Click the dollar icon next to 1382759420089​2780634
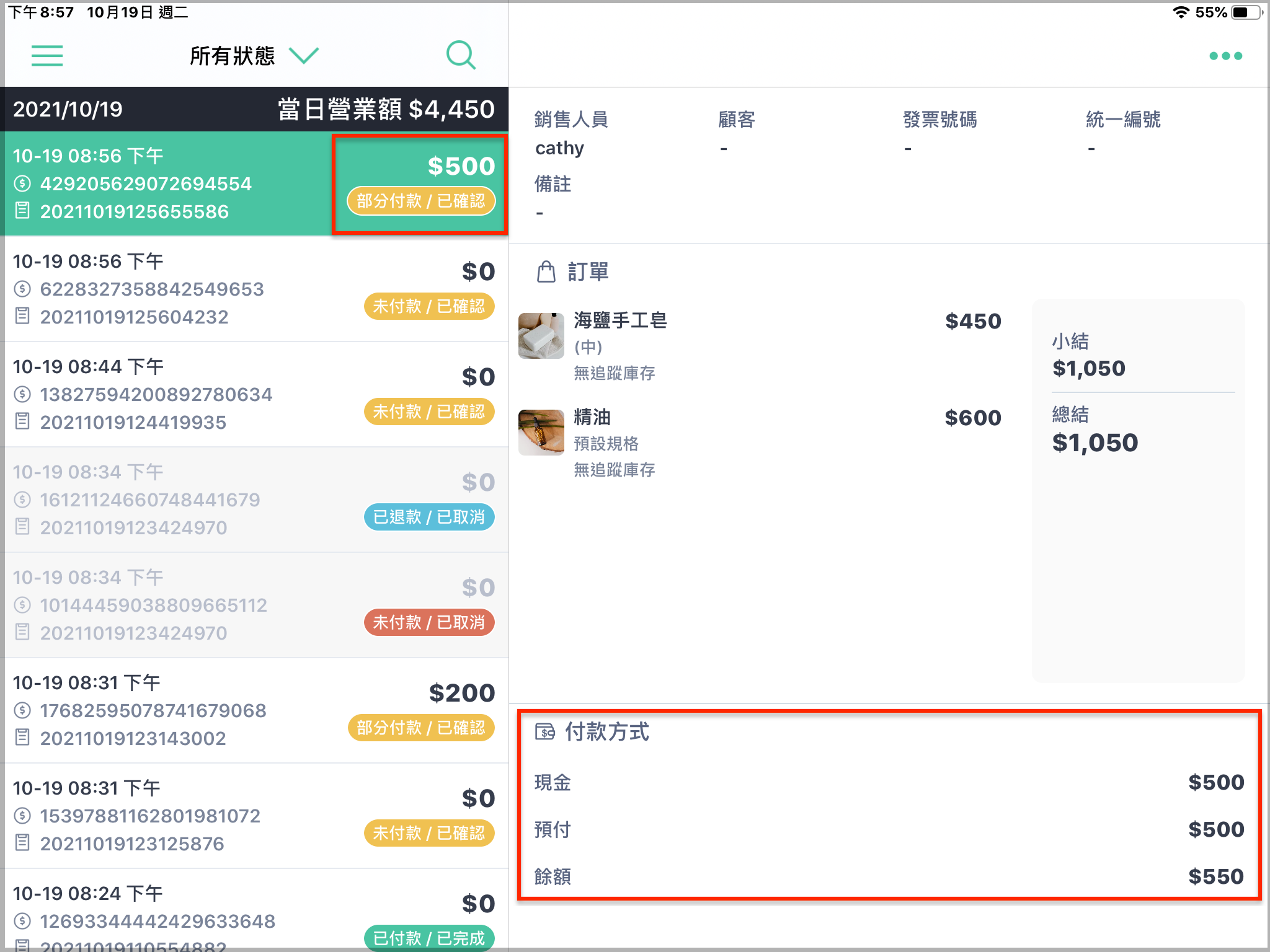 pos(22,394)
